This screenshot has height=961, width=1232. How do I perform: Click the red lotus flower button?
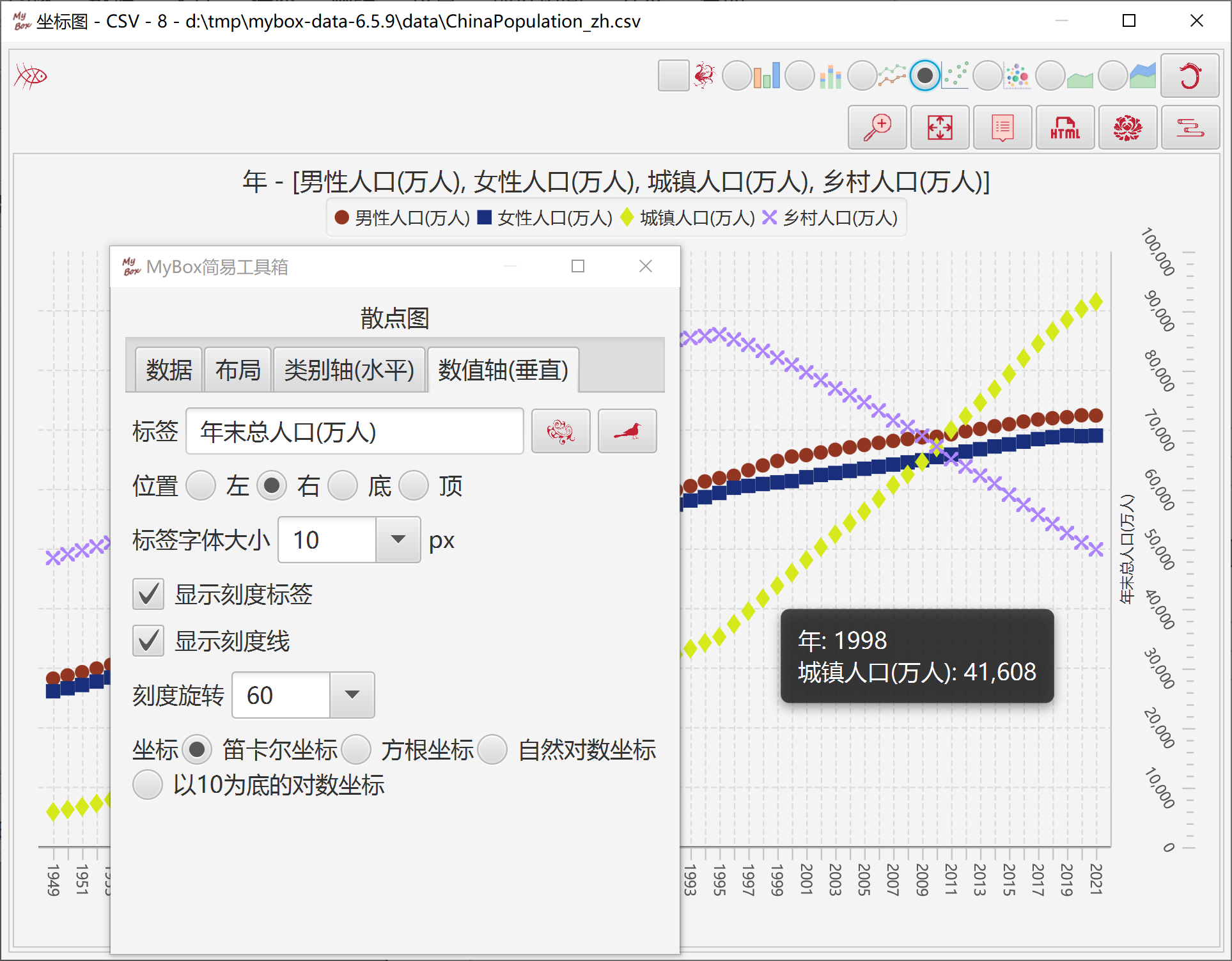[1128, 127]
